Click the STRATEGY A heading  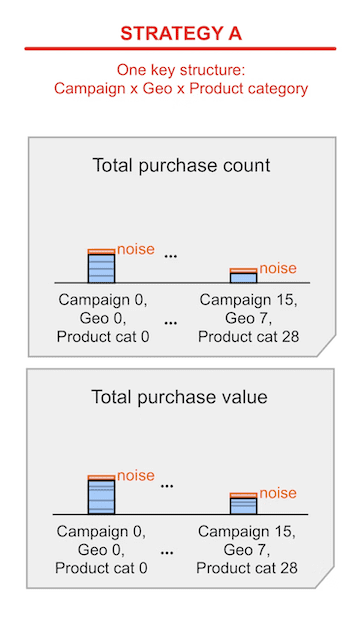pyautogui.click(x=181, y=34)
